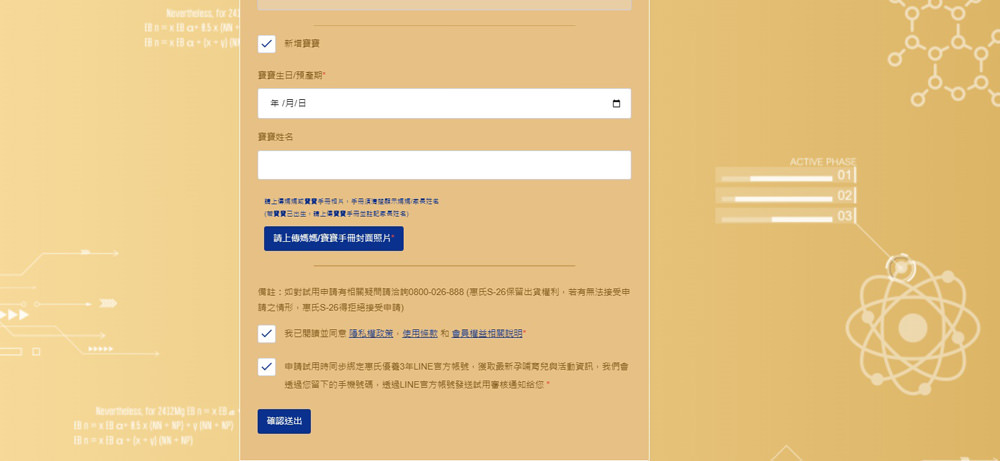Click the 寶寶姓名 field label
This screenshot has height=461, width=1000.
point(276,137)
